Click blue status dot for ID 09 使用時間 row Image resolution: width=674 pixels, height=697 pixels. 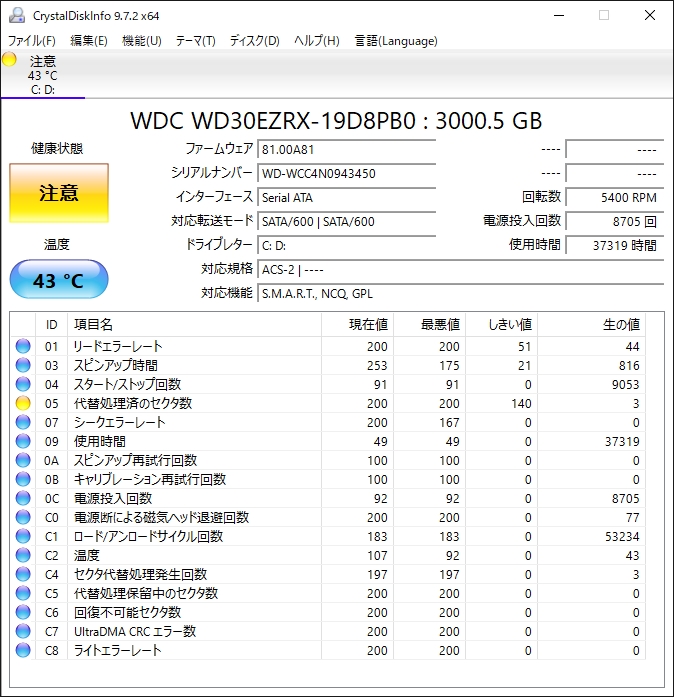[23, 441]
